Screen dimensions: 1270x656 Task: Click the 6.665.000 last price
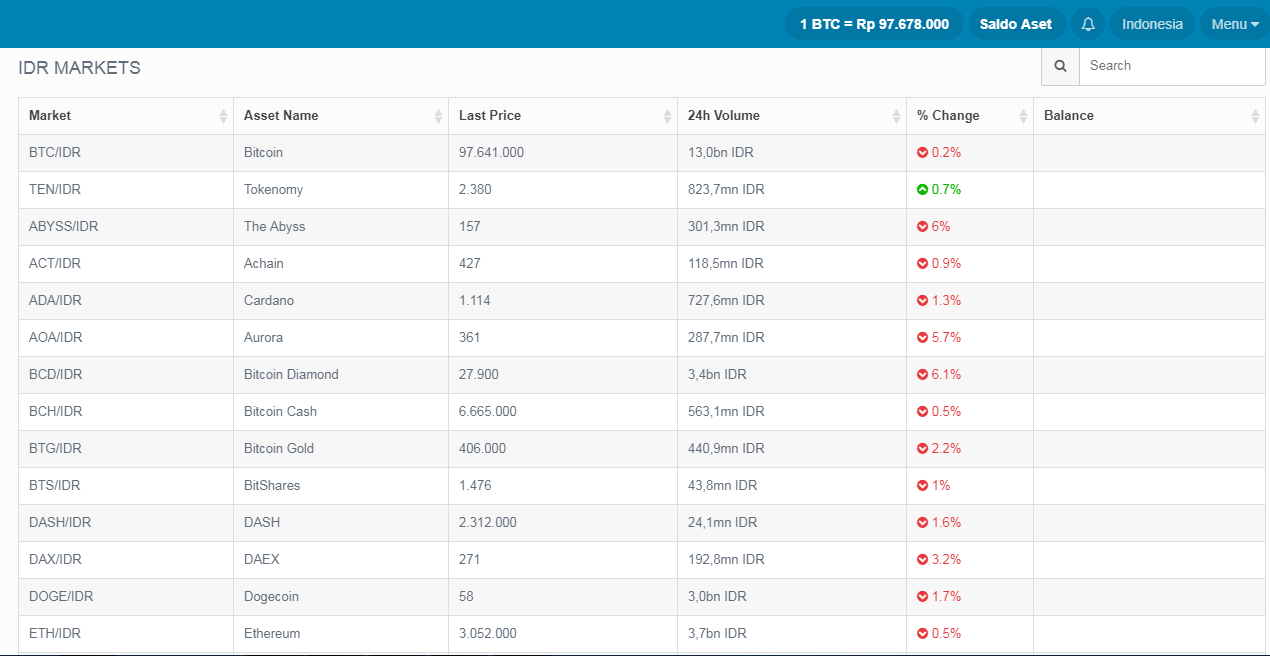488,412
